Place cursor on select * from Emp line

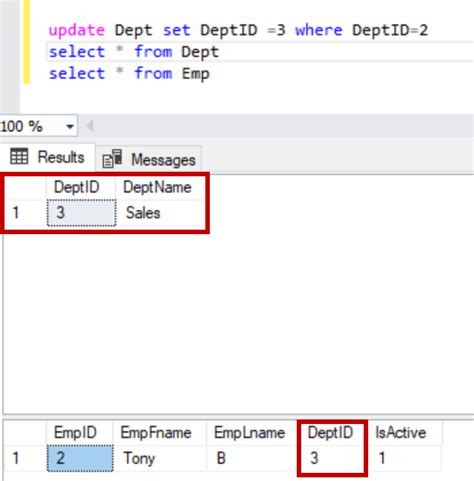129,74
